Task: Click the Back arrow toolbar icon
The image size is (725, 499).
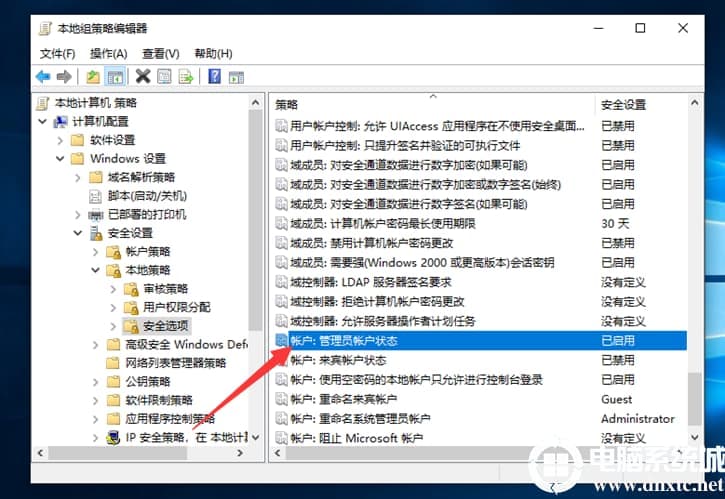Action: click(x=43, y=76)
